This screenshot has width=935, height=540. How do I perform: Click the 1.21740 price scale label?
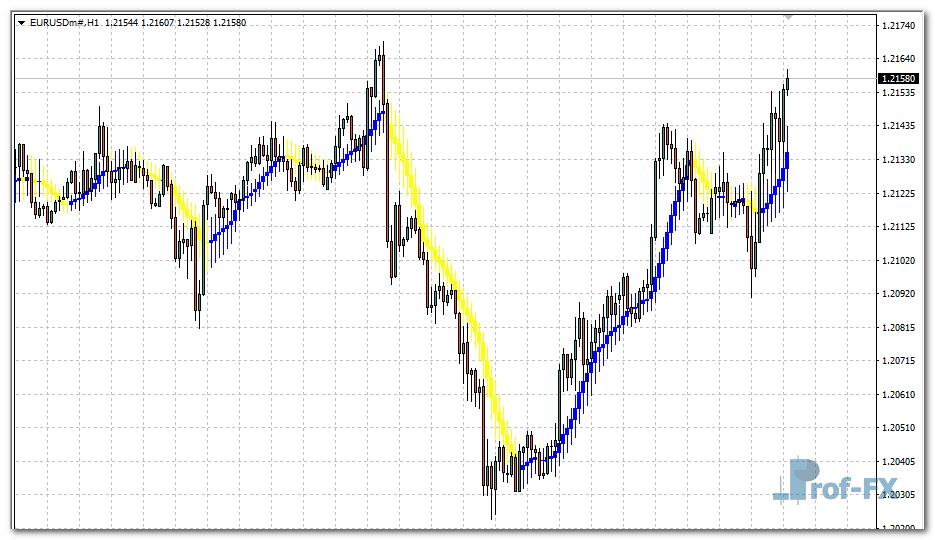click(898, 25)
